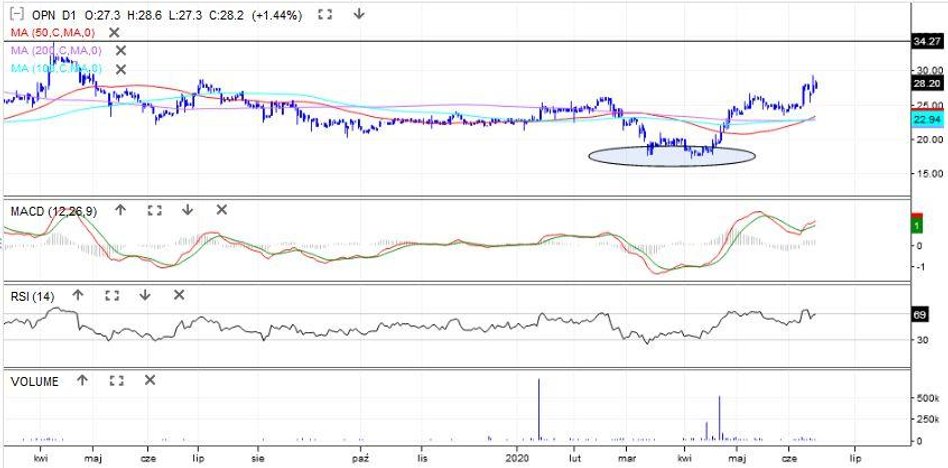Expand the RSI panel to fullscreen

(x=112, y=295)
